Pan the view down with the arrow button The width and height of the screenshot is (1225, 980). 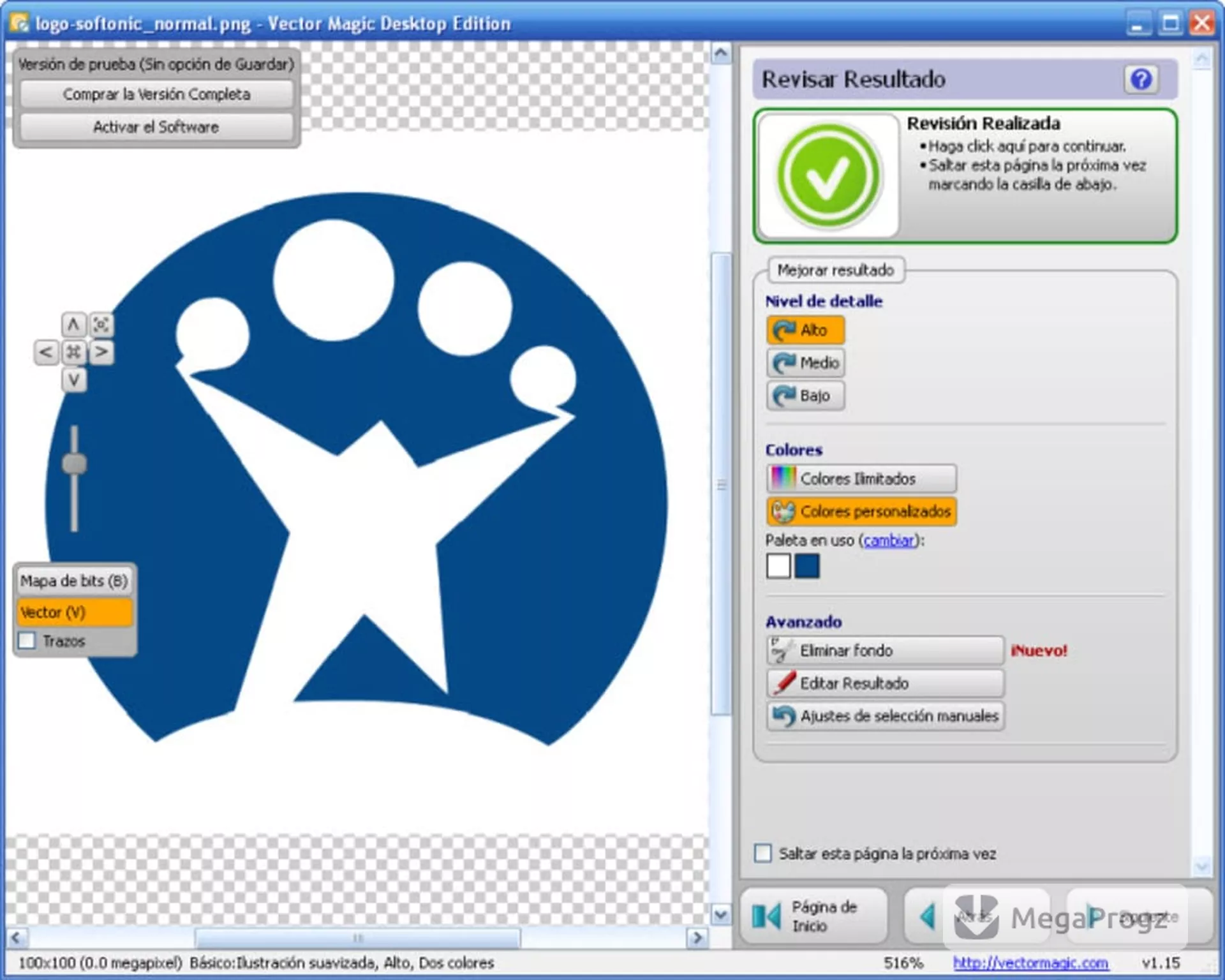73,380
